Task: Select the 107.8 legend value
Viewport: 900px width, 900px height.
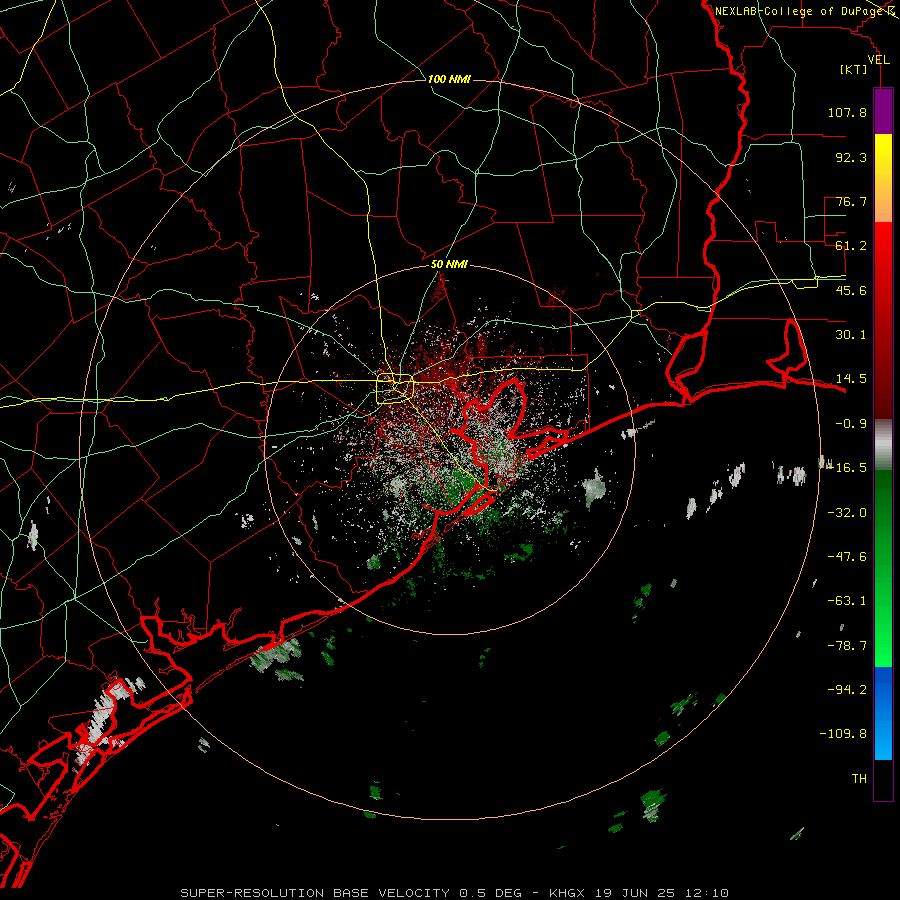Action: 847,112
